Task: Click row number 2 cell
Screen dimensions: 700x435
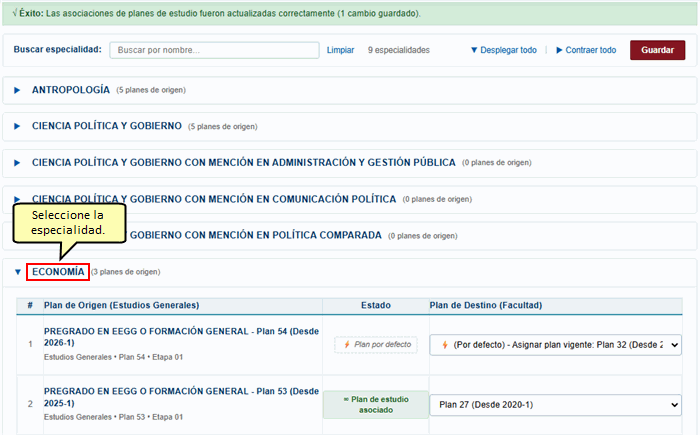Action: 30,404
